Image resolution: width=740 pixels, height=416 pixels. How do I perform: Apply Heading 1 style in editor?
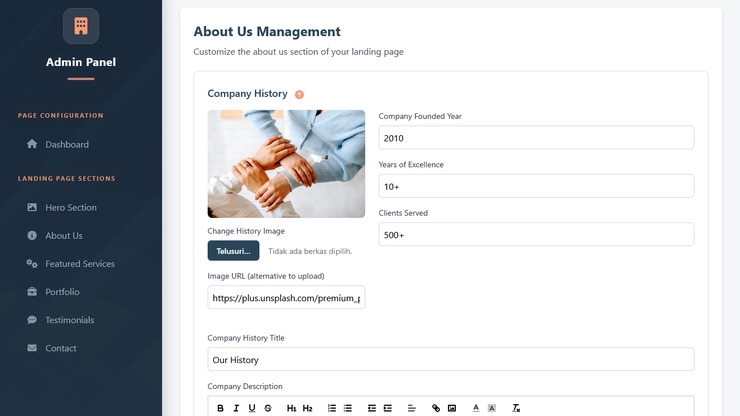tap(292, 408)
